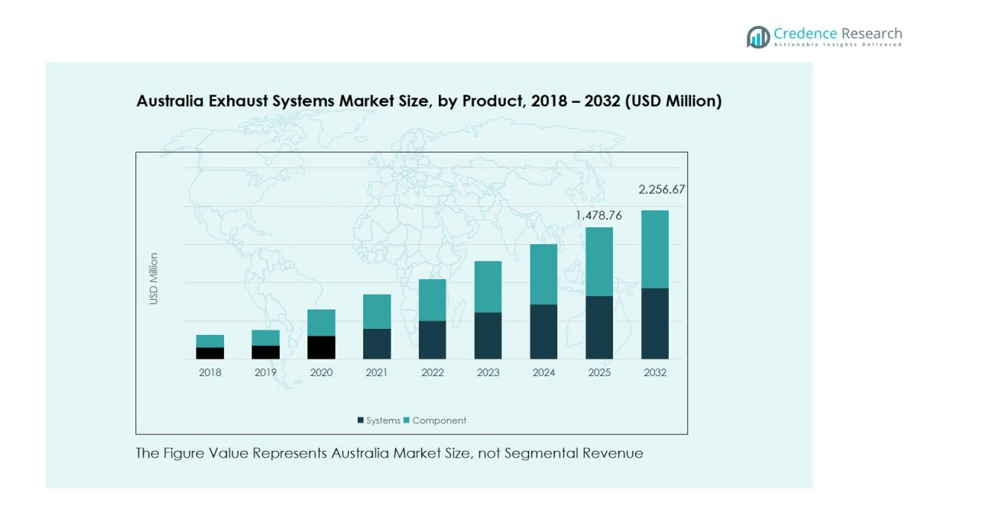Image resolution: width=987 pixels, height=512 pixels.
Task: Select the Component segment of the 2023 bar
Action: 488,286
